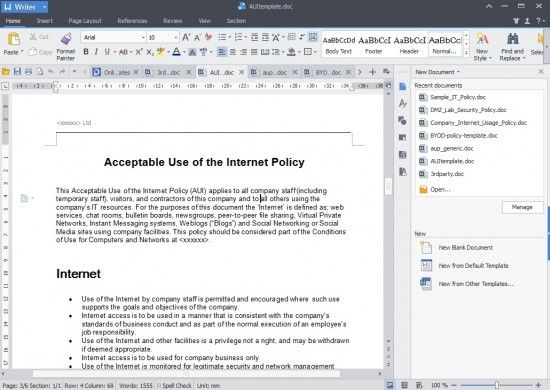Undo the last action
This screenshot has width=550, height=390.
(x=51, y=72)
